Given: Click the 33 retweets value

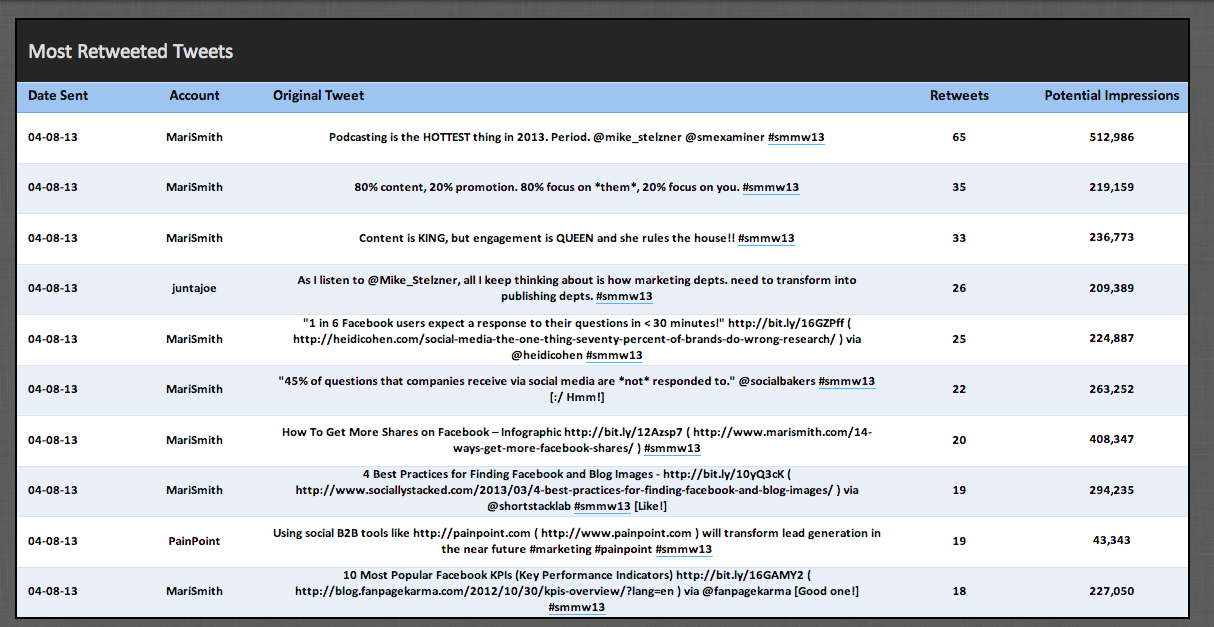Looking at the screenshot, I should [x=959, y=238].
